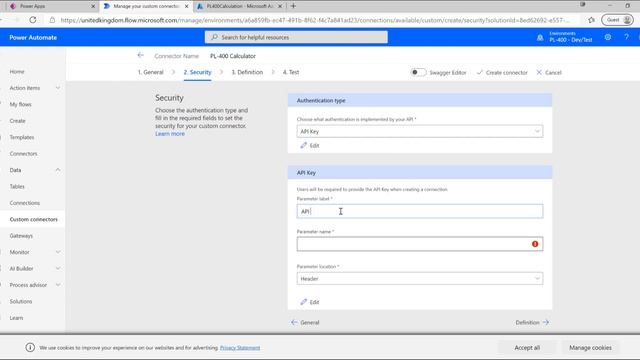Image resolution: width=640 pixels, height=360 pixels.
Task: Click the red error icon in Parameter name
Action: 535,244
